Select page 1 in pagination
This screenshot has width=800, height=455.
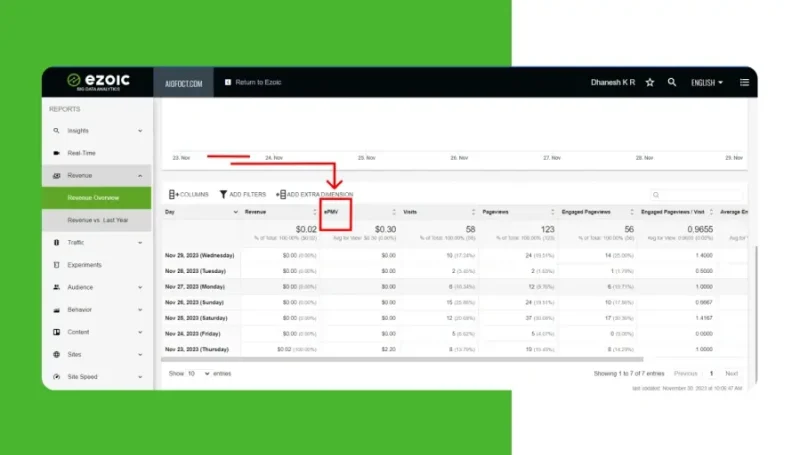pyautogui.click(x=711, y=373)
